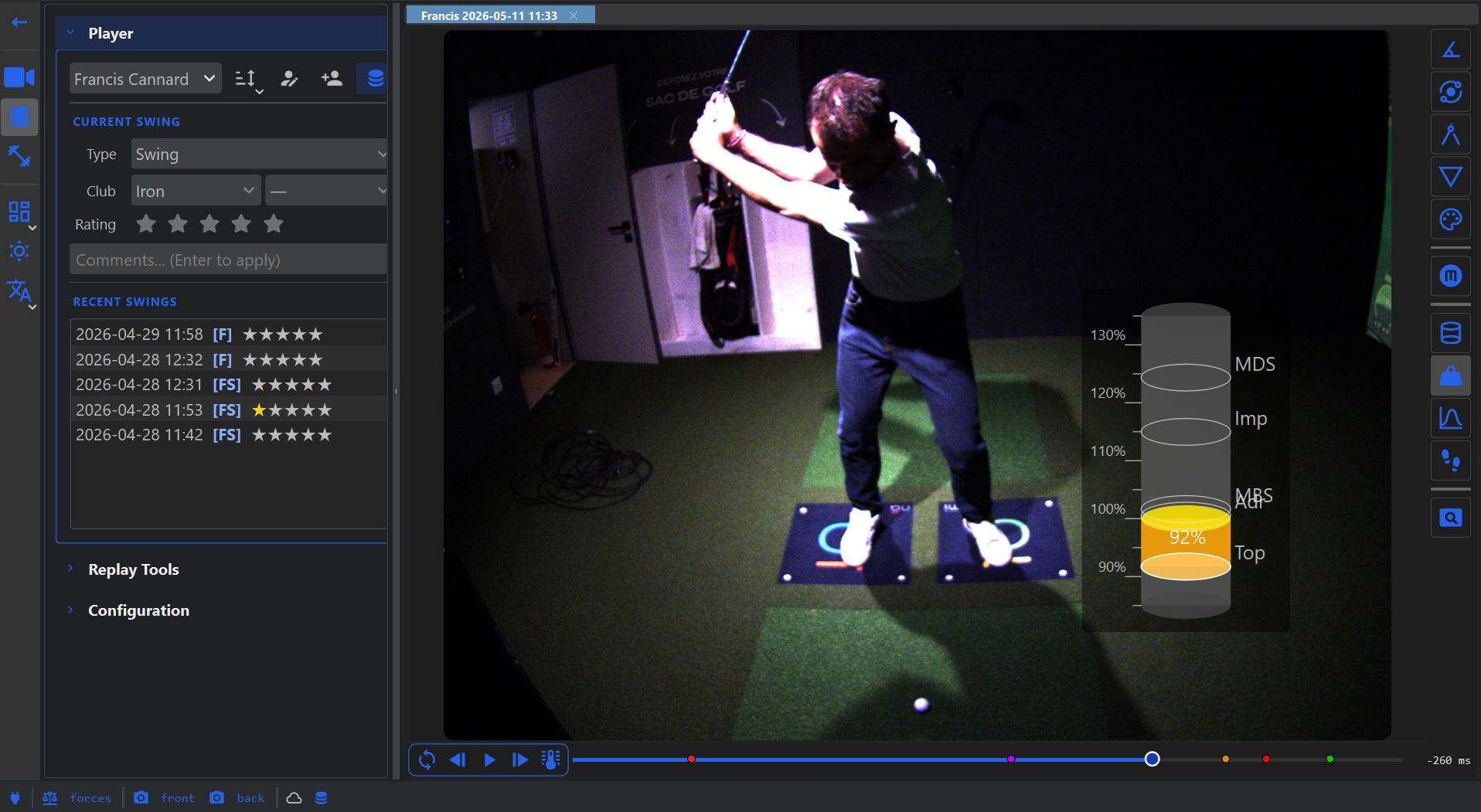Select recent swing 2026-04-28 12:31

(229, 385)
